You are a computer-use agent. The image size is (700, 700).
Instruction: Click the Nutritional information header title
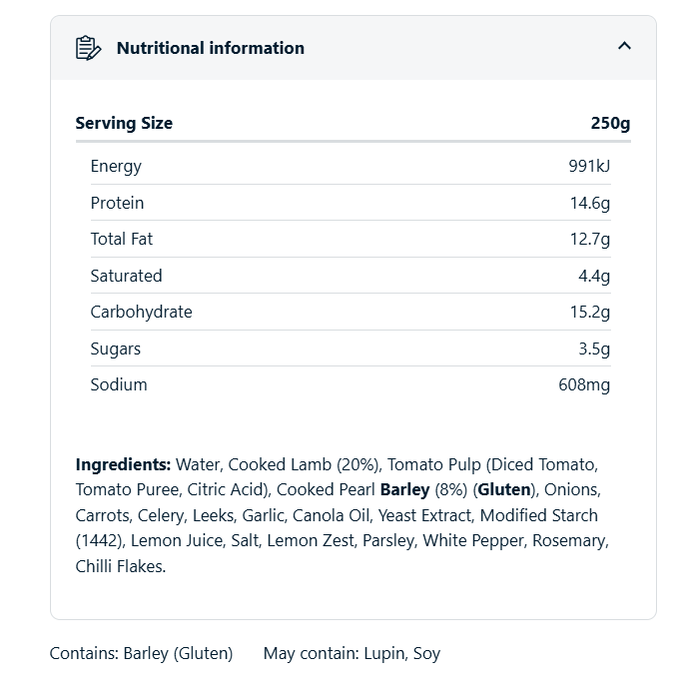point(210,48)
